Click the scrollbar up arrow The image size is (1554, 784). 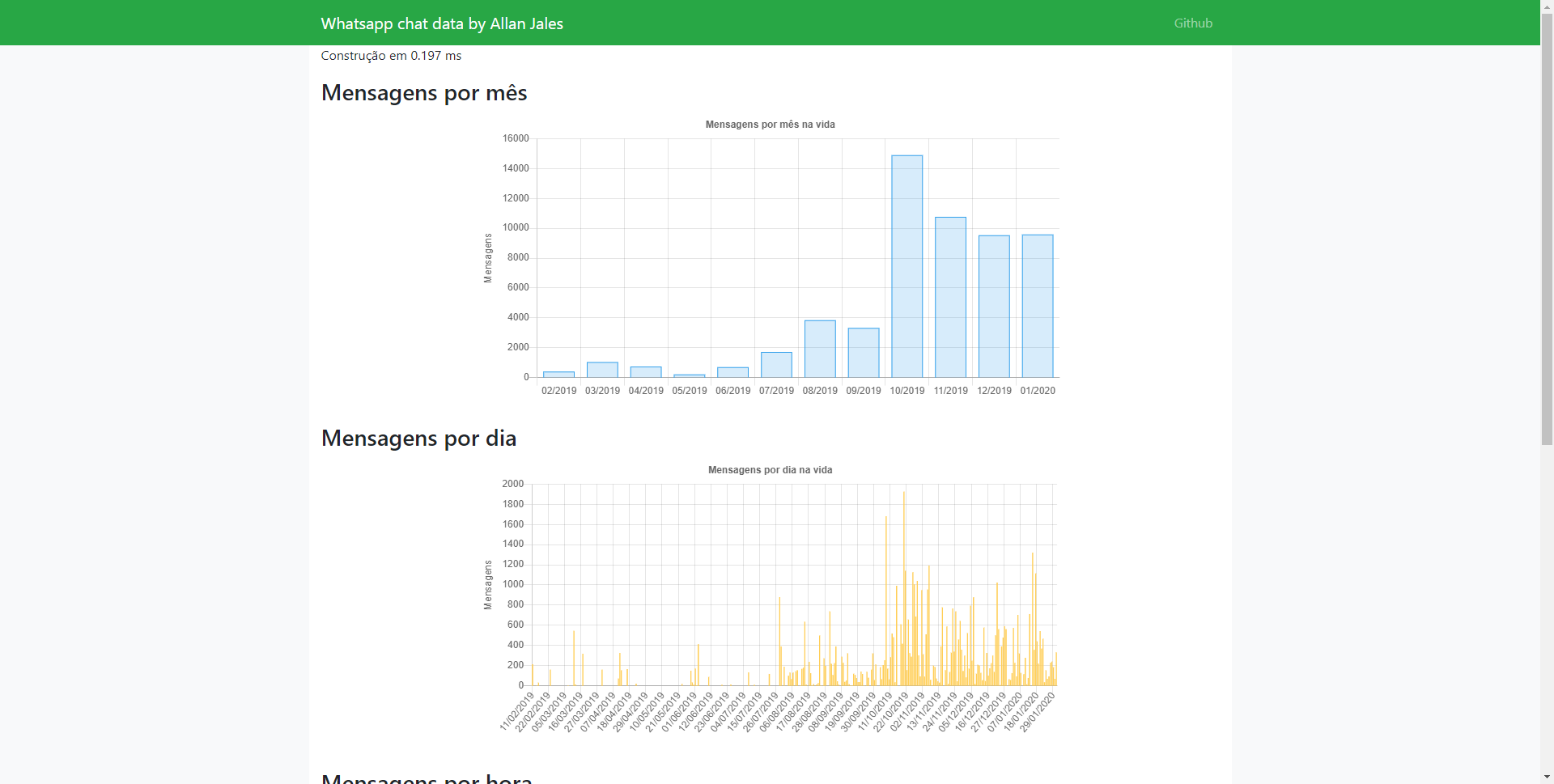coord(1547,6)
